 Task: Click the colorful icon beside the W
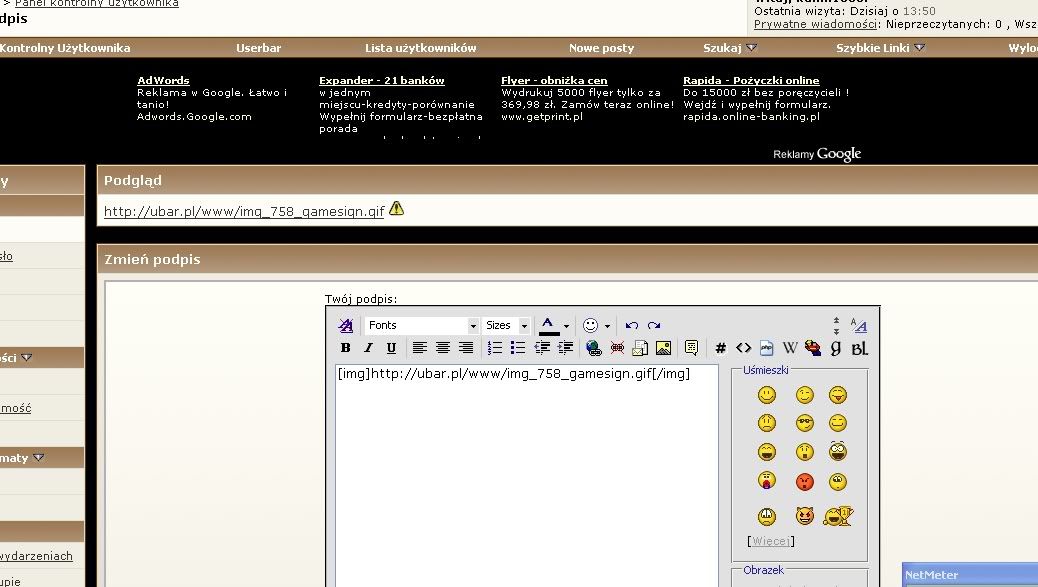(813, 347)
